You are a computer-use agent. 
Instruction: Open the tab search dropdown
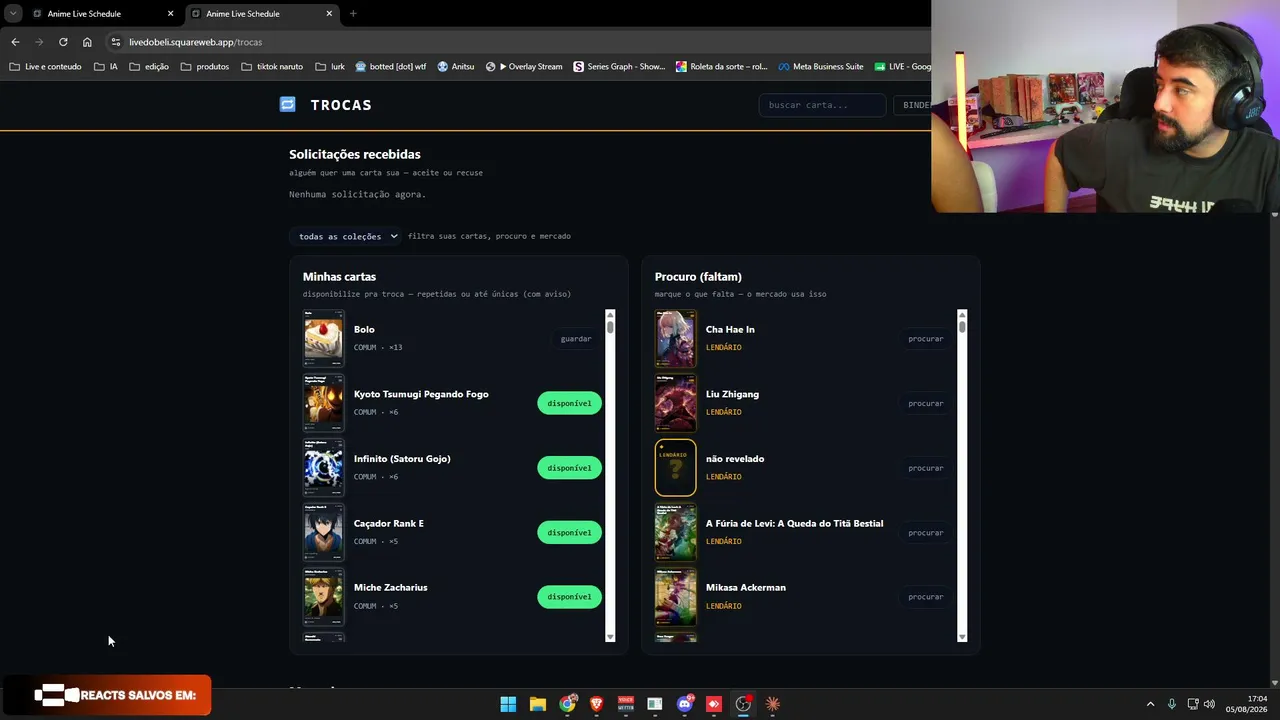(13, 14)
